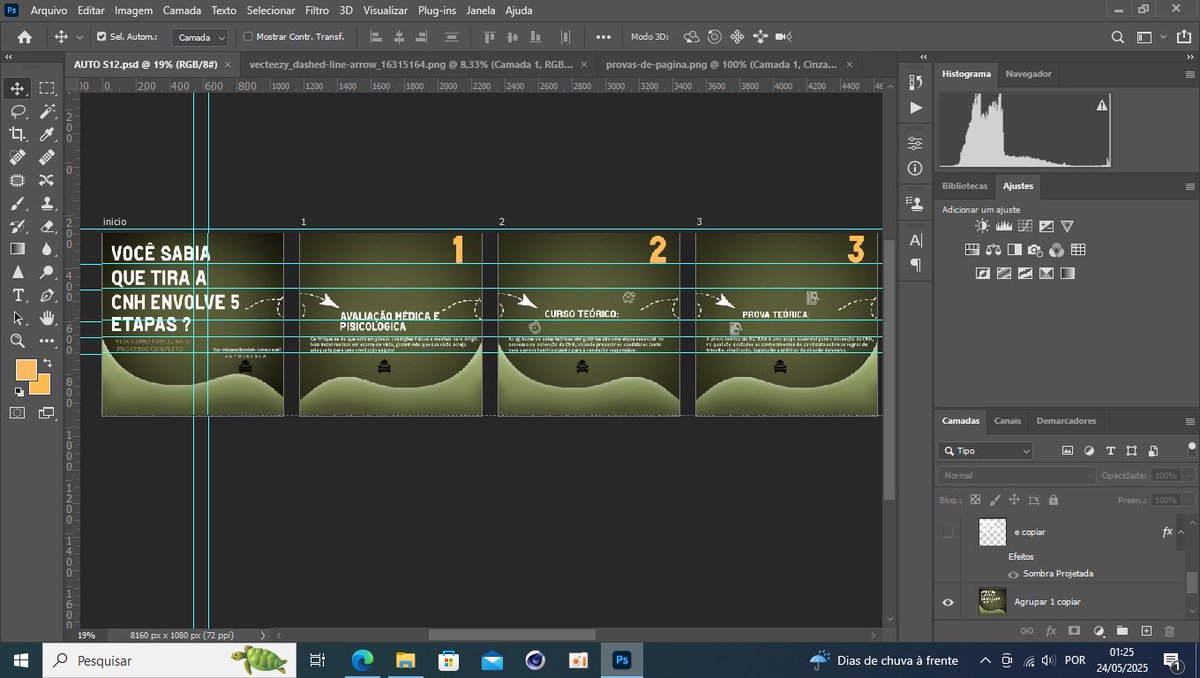Switch to the Navegador tab
The width and height of the screenshot is (1200, 678).
1028,74
